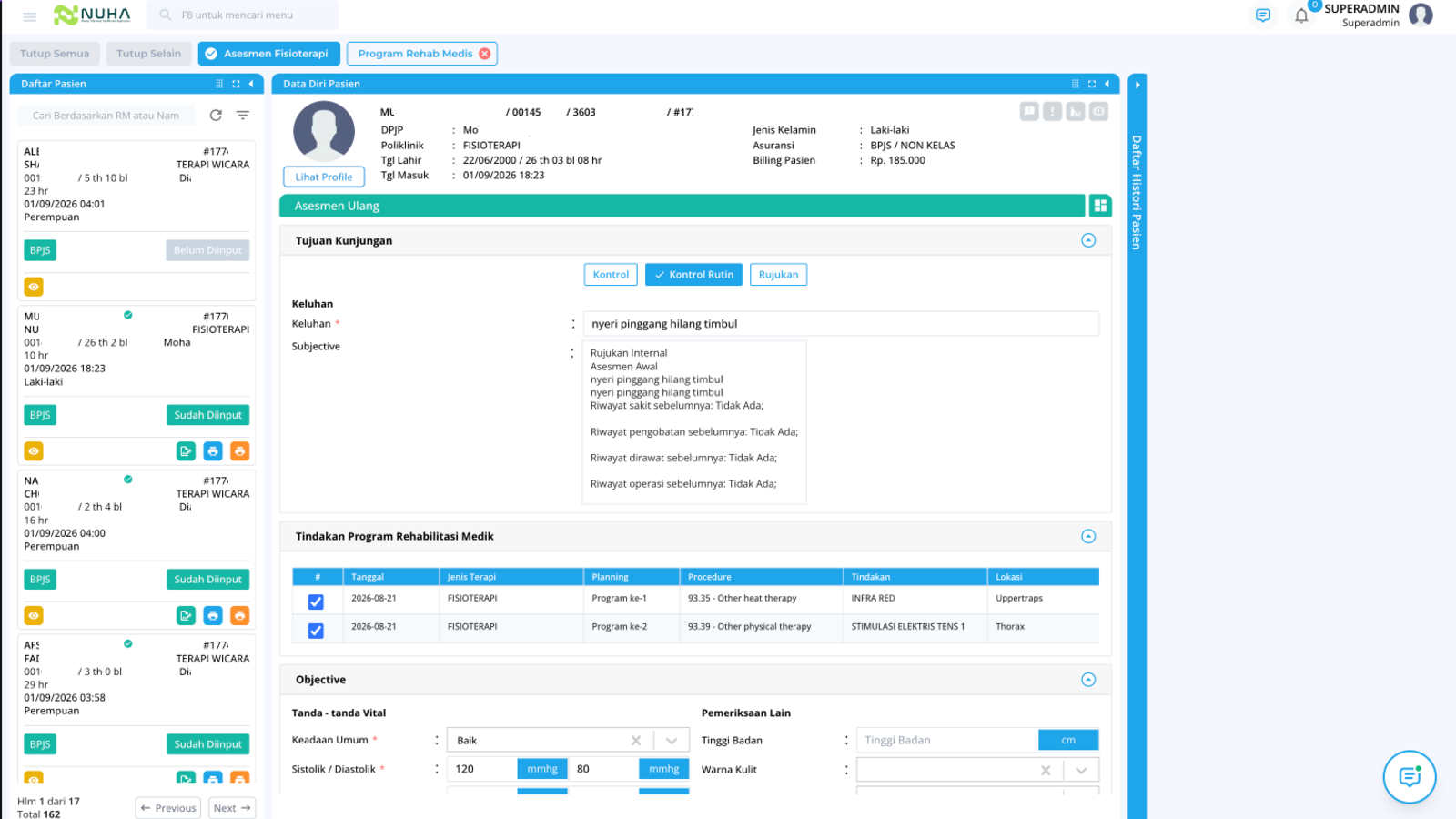Expand the Daftar Histori Pasien side panel
This screenshot has width=1456, height=819.
click(1137, 84)
